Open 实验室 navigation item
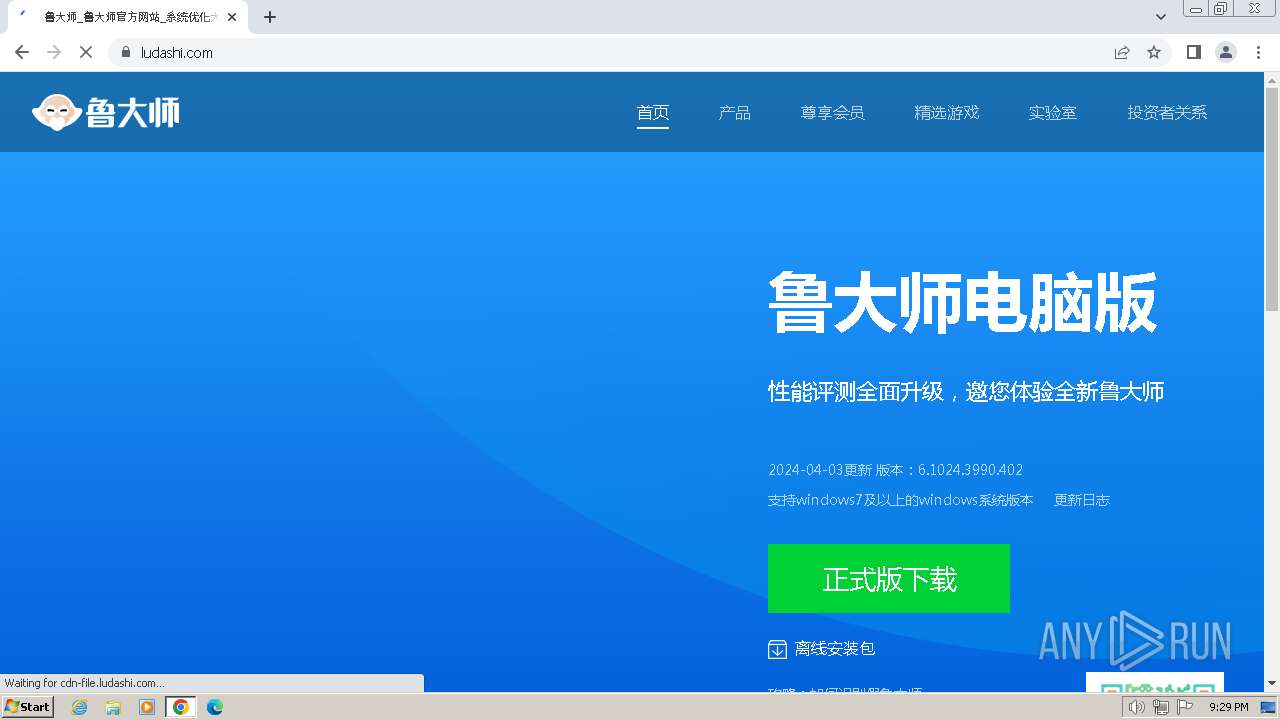1280x720 pixels. tap(1053, 113)
